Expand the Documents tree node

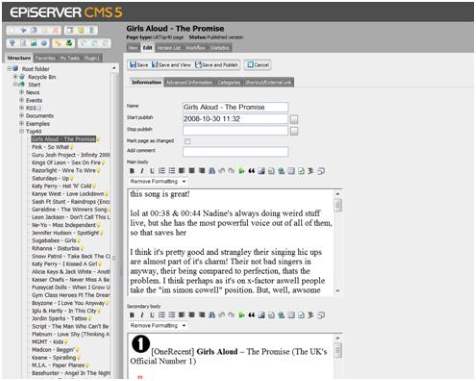click(x=22, y=115)
